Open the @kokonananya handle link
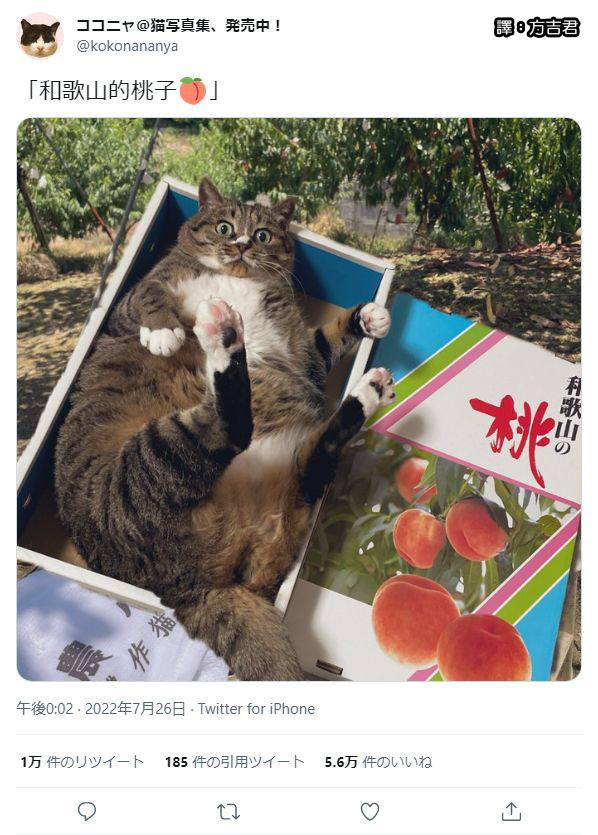The height and width of the screenshot is (835, 598). [127, 46]
